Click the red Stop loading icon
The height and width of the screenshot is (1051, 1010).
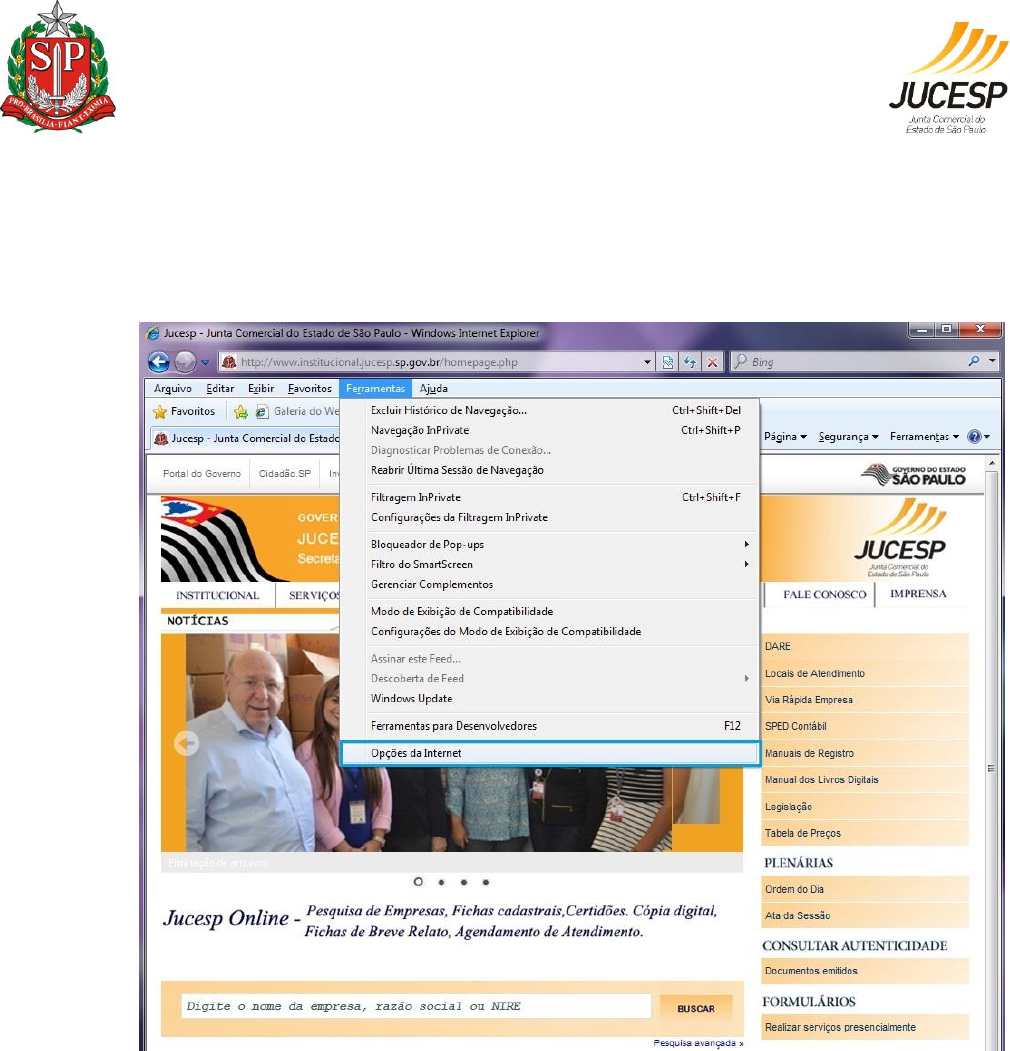pos(712,362)
